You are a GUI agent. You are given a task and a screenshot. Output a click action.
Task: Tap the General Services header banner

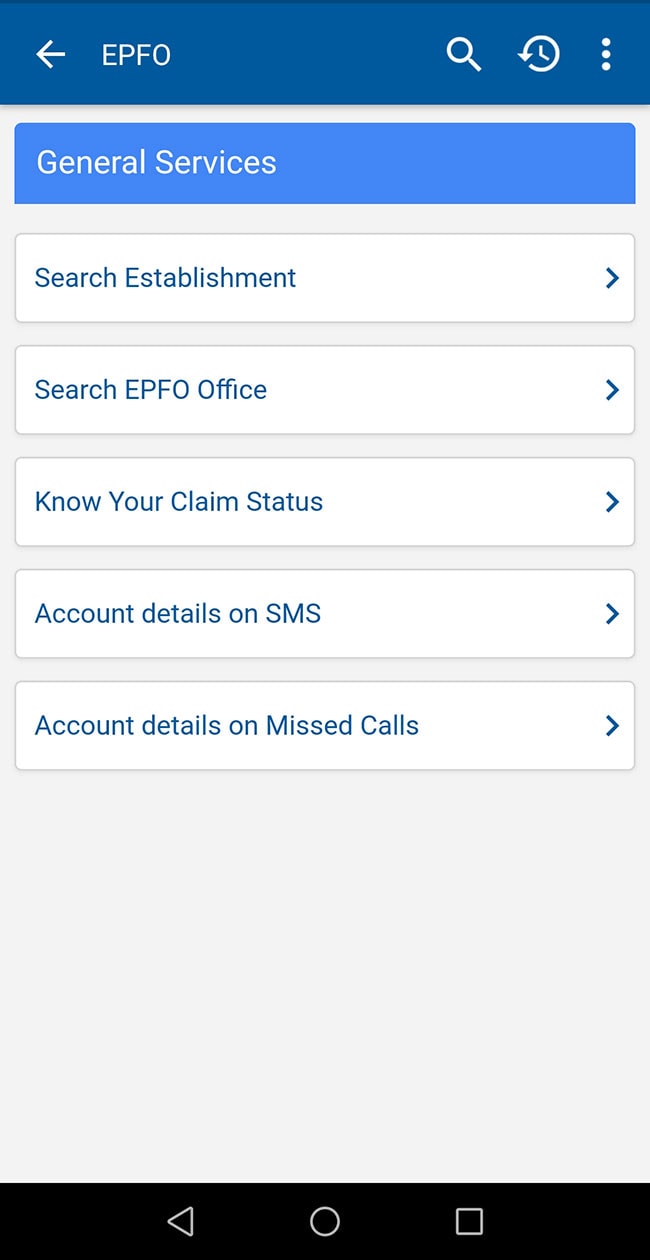(x=325, y=163)
